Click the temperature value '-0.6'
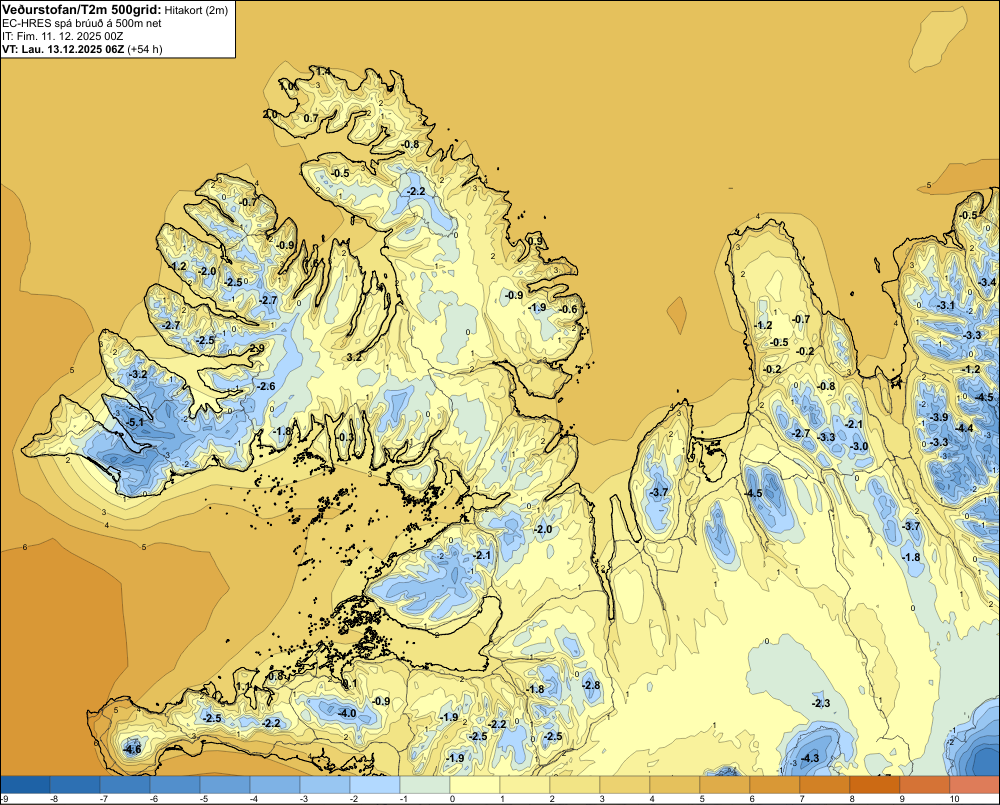The height and width of the screenshot is (805, 1000). [x=568, y=309]
